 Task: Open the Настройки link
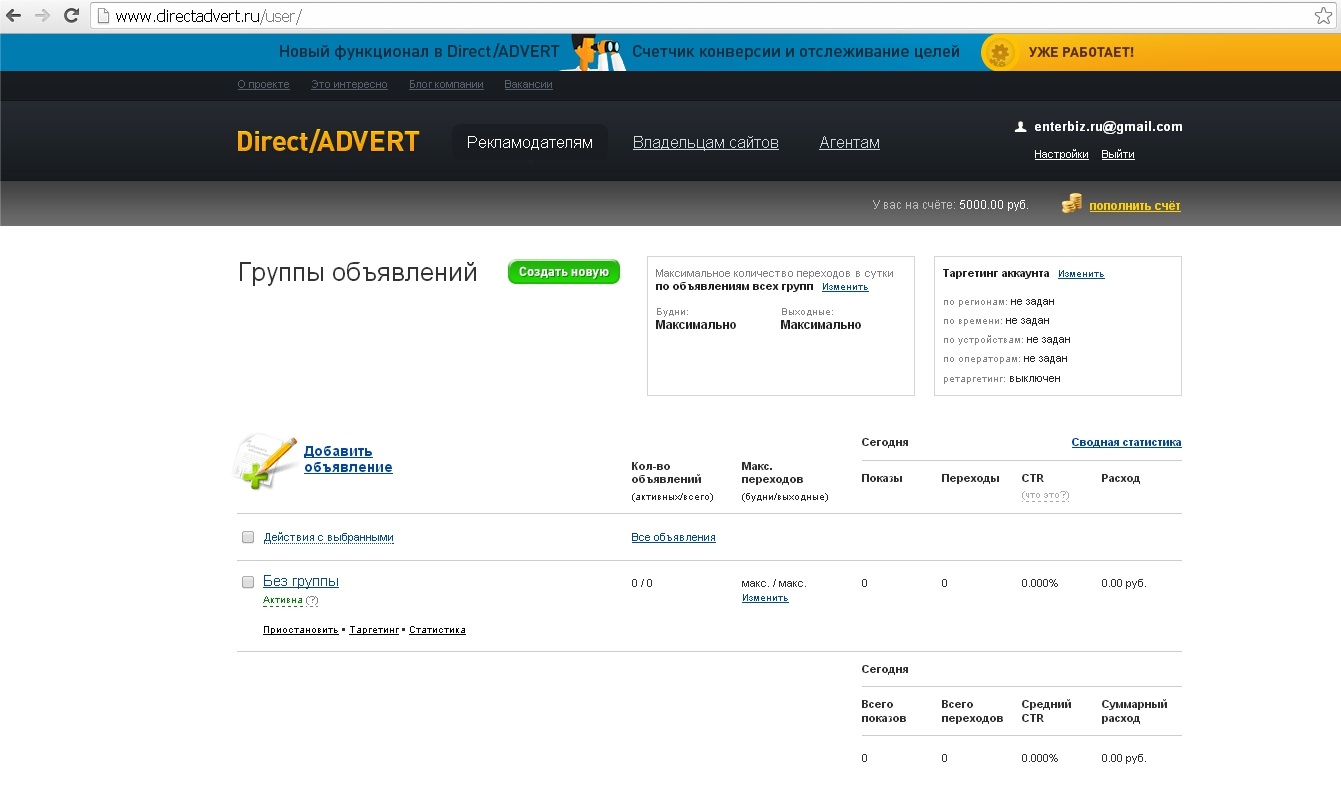tap(1061, 155)
